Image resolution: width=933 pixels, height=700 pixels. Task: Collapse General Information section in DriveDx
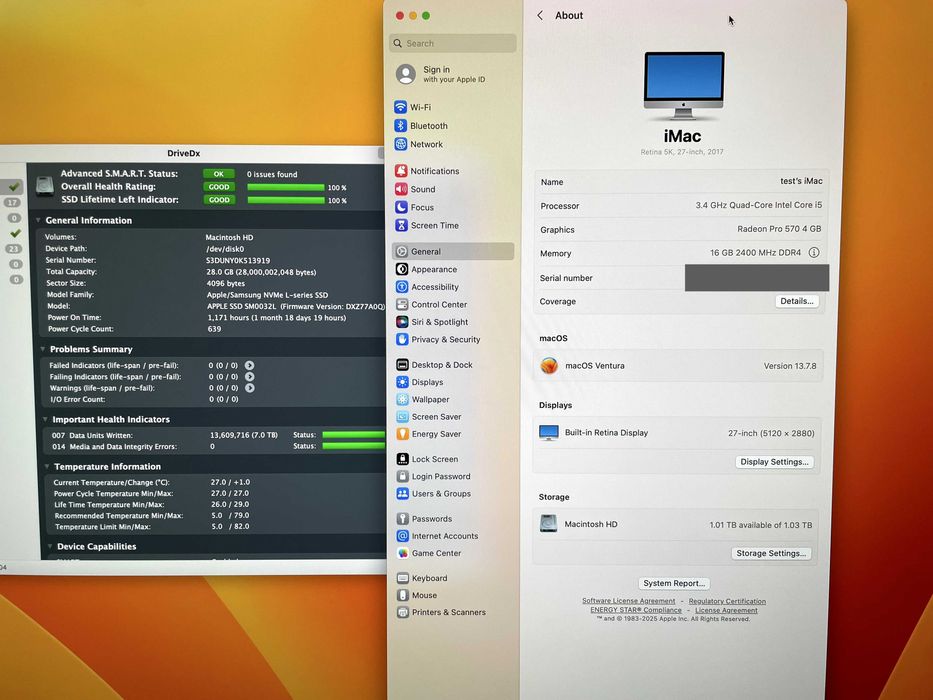click(x=38, y=220)
